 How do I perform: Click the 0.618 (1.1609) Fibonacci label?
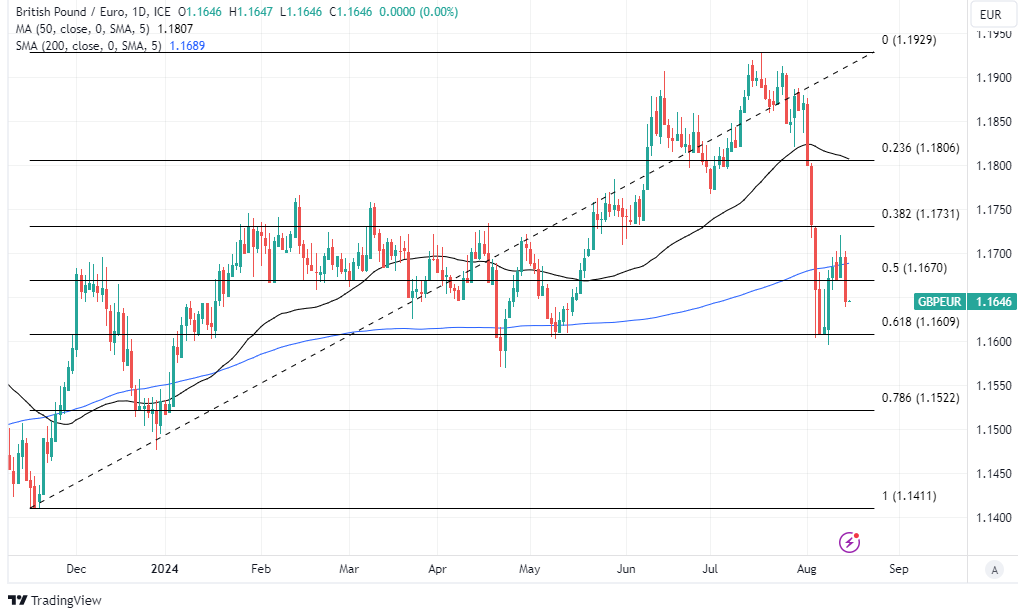tap(920, 322)
